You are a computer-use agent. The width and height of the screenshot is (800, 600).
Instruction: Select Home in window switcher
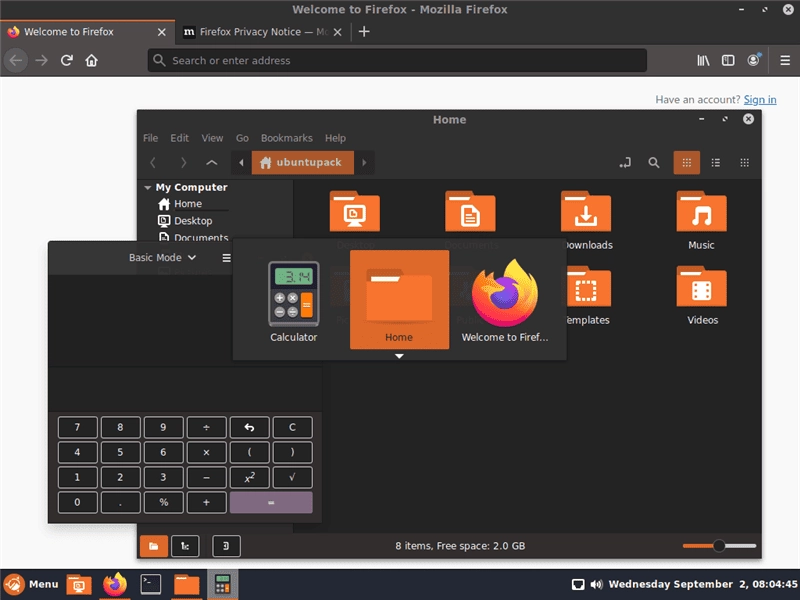point(399,300)
